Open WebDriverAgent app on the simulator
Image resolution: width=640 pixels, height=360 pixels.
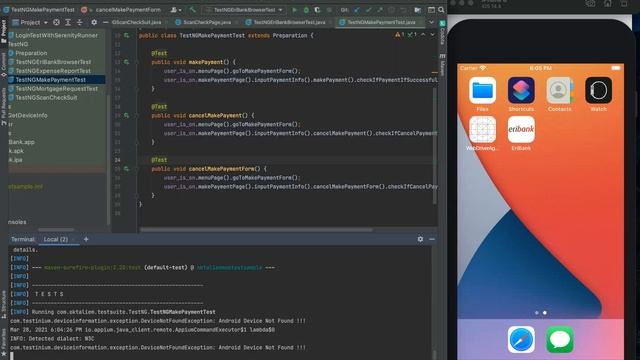tap(482, 133)
